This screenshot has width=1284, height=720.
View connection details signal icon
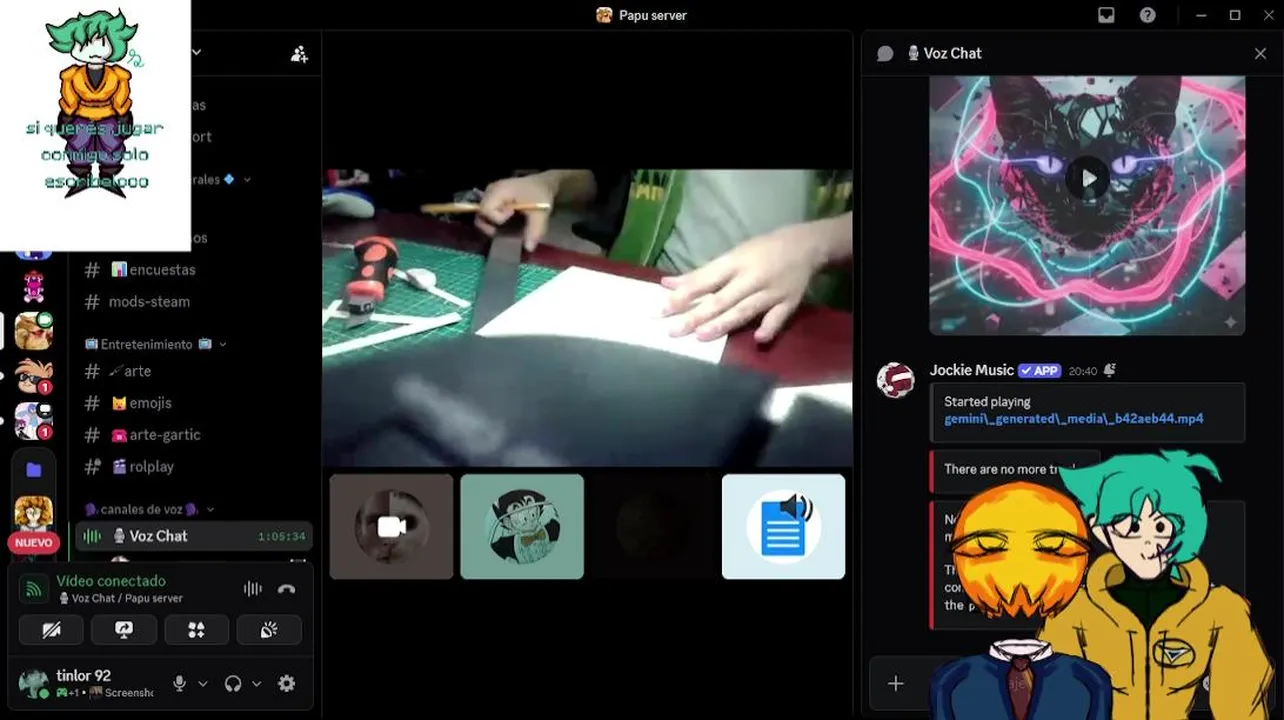pos(34,589)
